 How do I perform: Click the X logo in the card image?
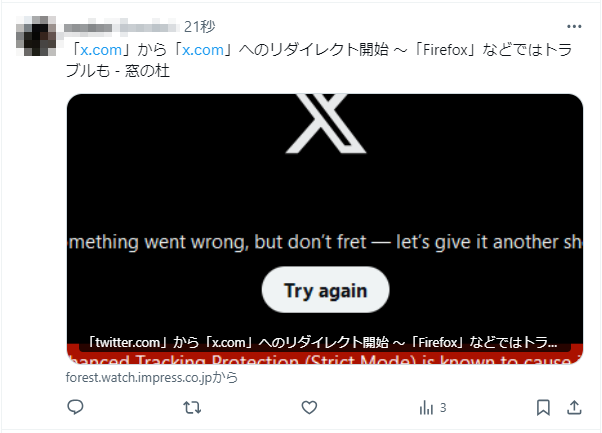326,124
